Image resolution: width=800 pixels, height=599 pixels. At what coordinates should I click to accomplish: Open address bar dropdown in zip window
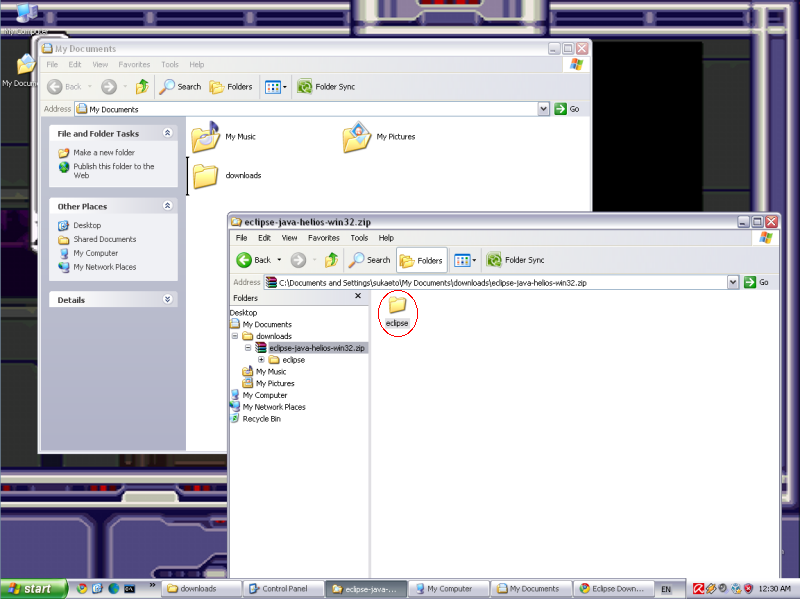(x=733, y=283)
